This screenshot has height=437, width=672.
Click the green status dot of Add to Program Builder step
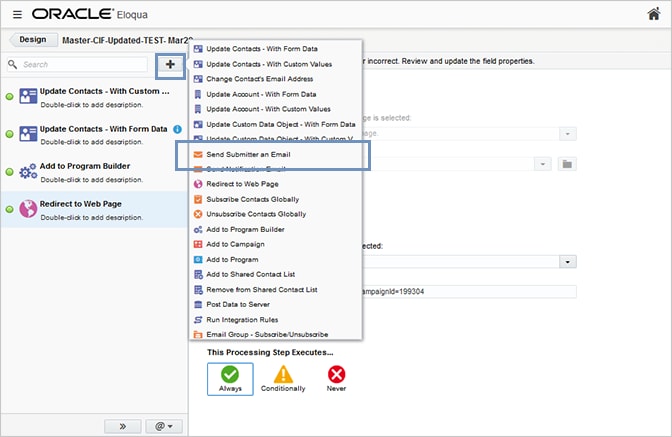pos(9,172)
